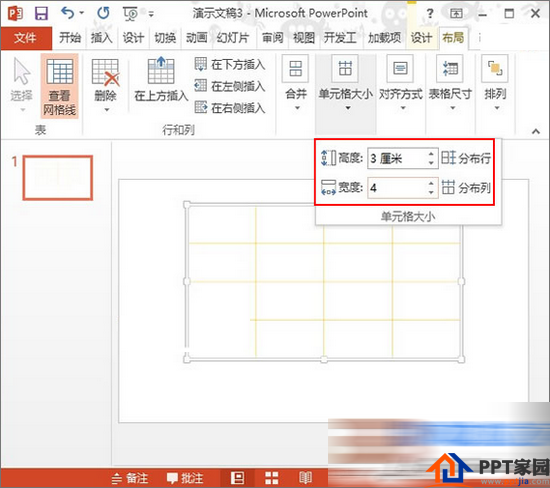
Task: Click Insert Below (在下方插入) command
Action: [x=229, y=65]
